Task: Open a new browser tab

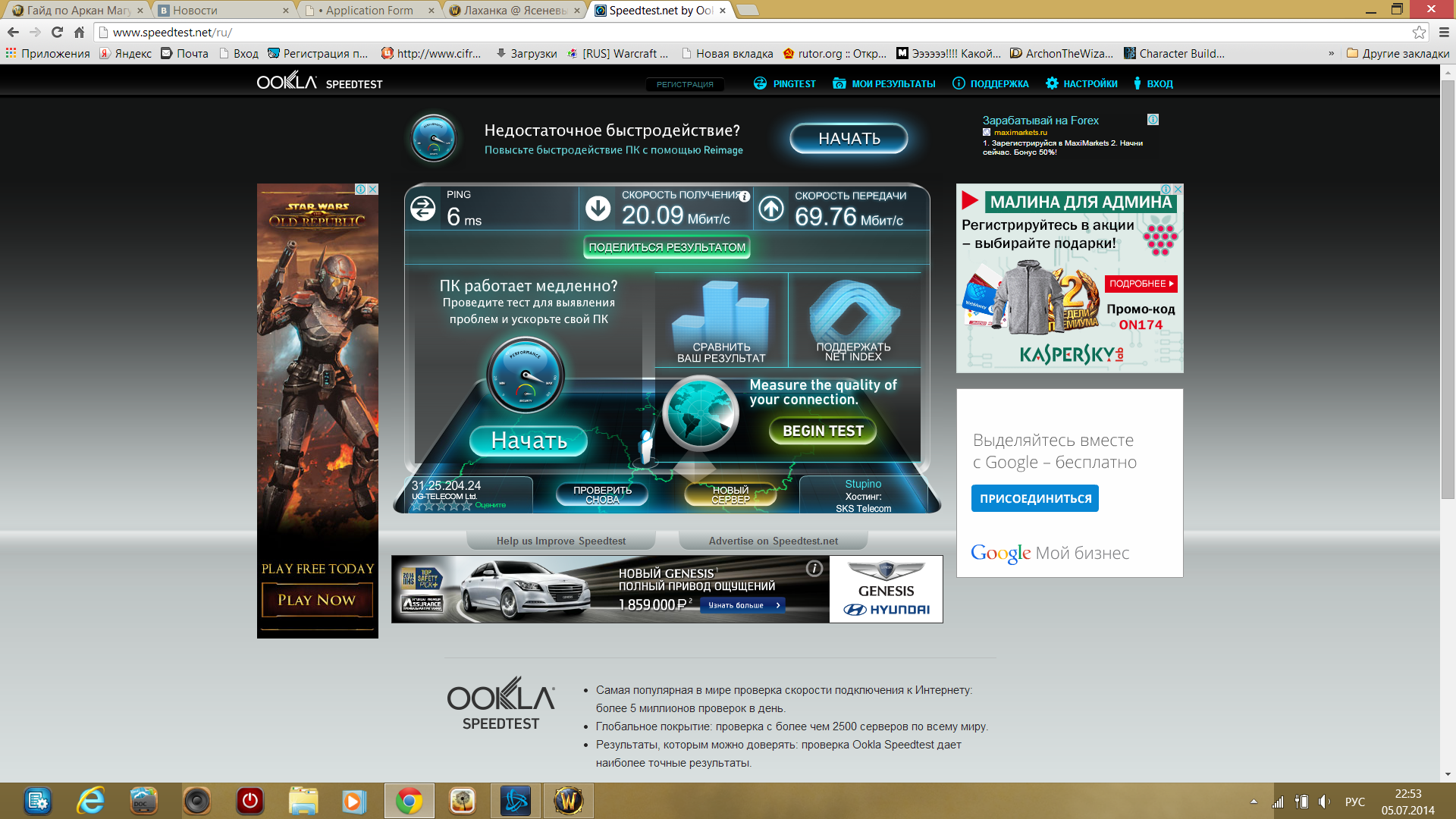Action: click(747, 10)
